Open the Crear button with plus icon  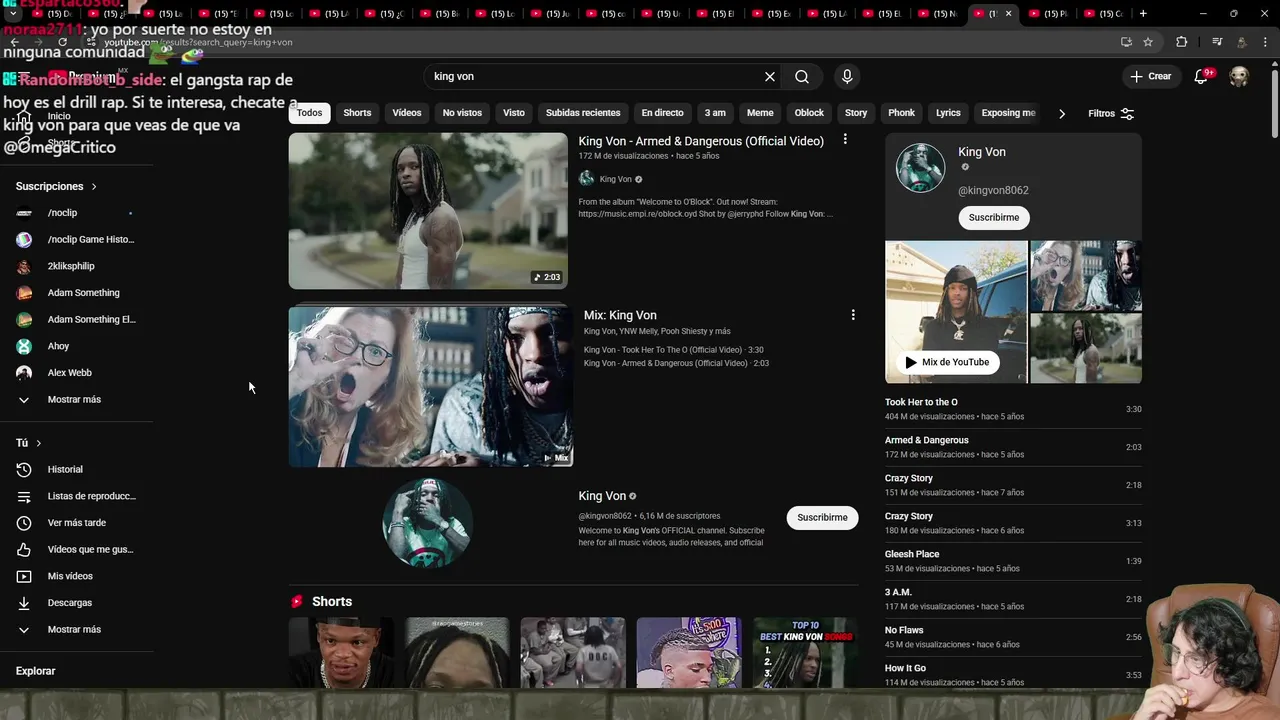tap(1150, 76)
